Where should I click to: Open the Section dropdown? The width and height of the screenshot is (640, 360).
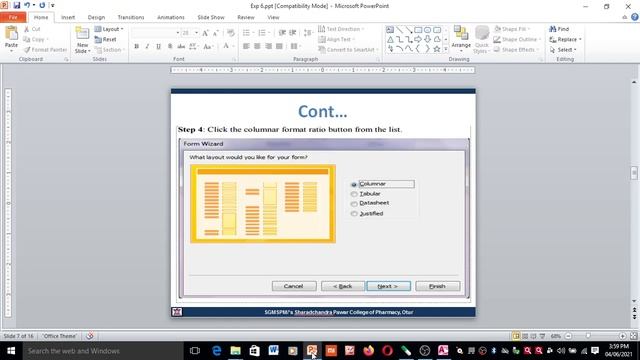pyautogui.click(x=109, y=49)
